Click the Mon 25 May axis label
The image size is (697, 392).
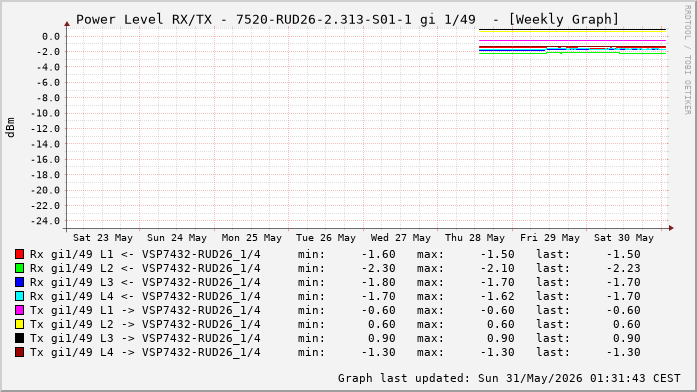(x=252, y=238)
